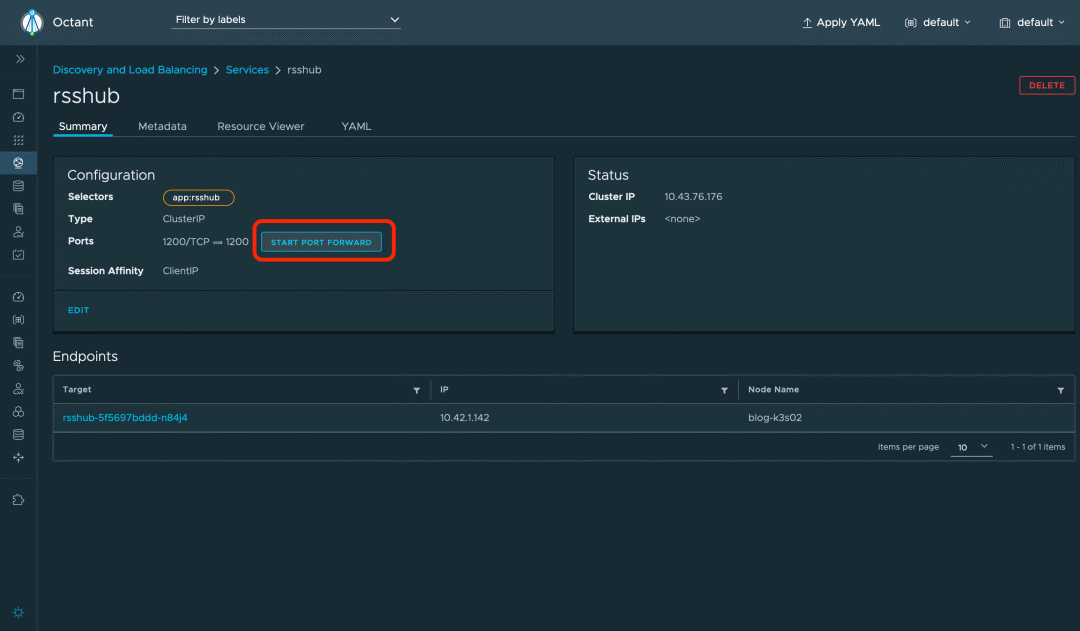The width and height of the screenshot is (1080, 631).
Task: Click Apply YAML text in header
Action: (x=848, y=23)
